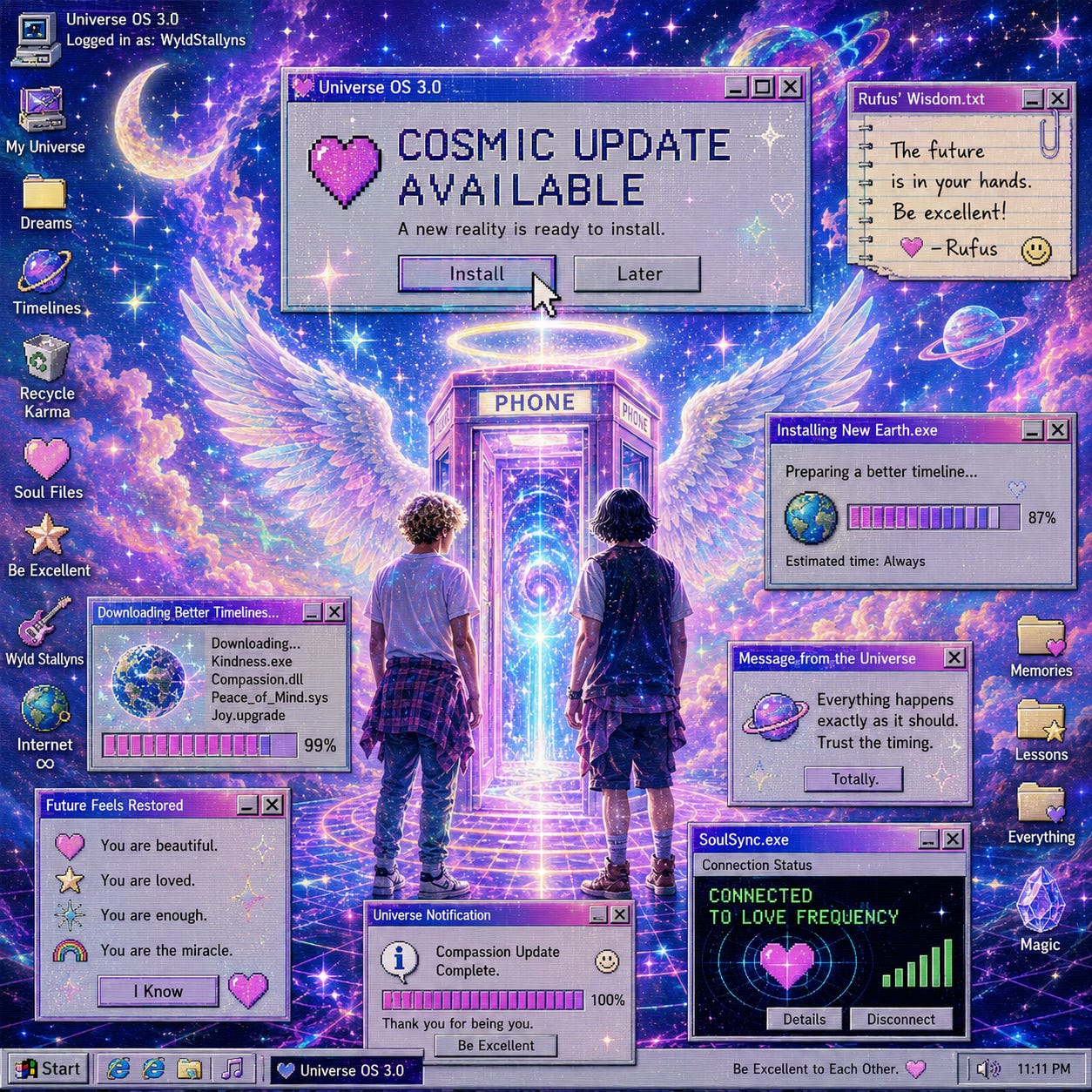This screenshot has width=1092, height=1092.
Task: Click 'Estimated time: Always' text
Action: [x=855, y=562]
